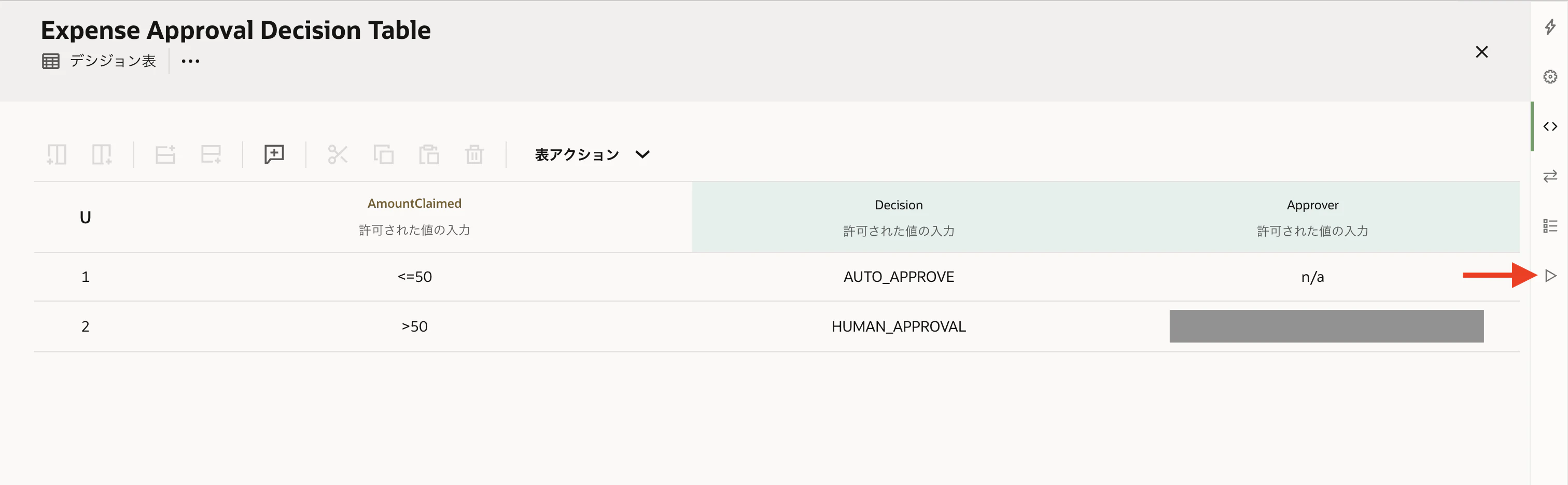Click the lightning bolt sidebar icon

(x=1550, y=27)
